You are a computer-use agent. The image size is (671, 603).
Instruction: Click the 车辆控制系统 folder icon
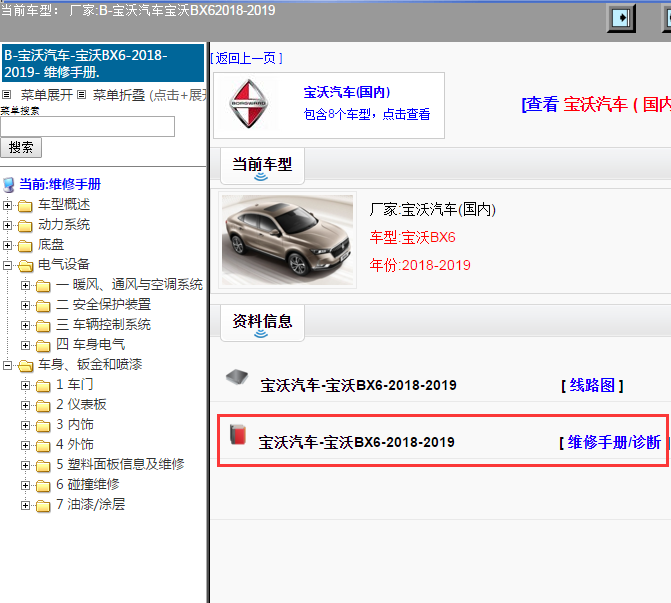coord(43,326)
